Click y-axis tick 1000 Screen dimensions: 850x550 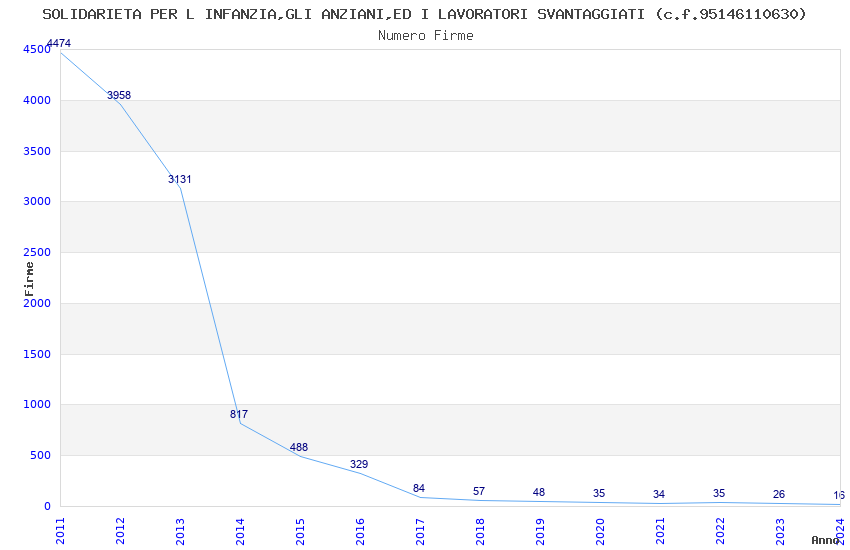pos(37,405)
